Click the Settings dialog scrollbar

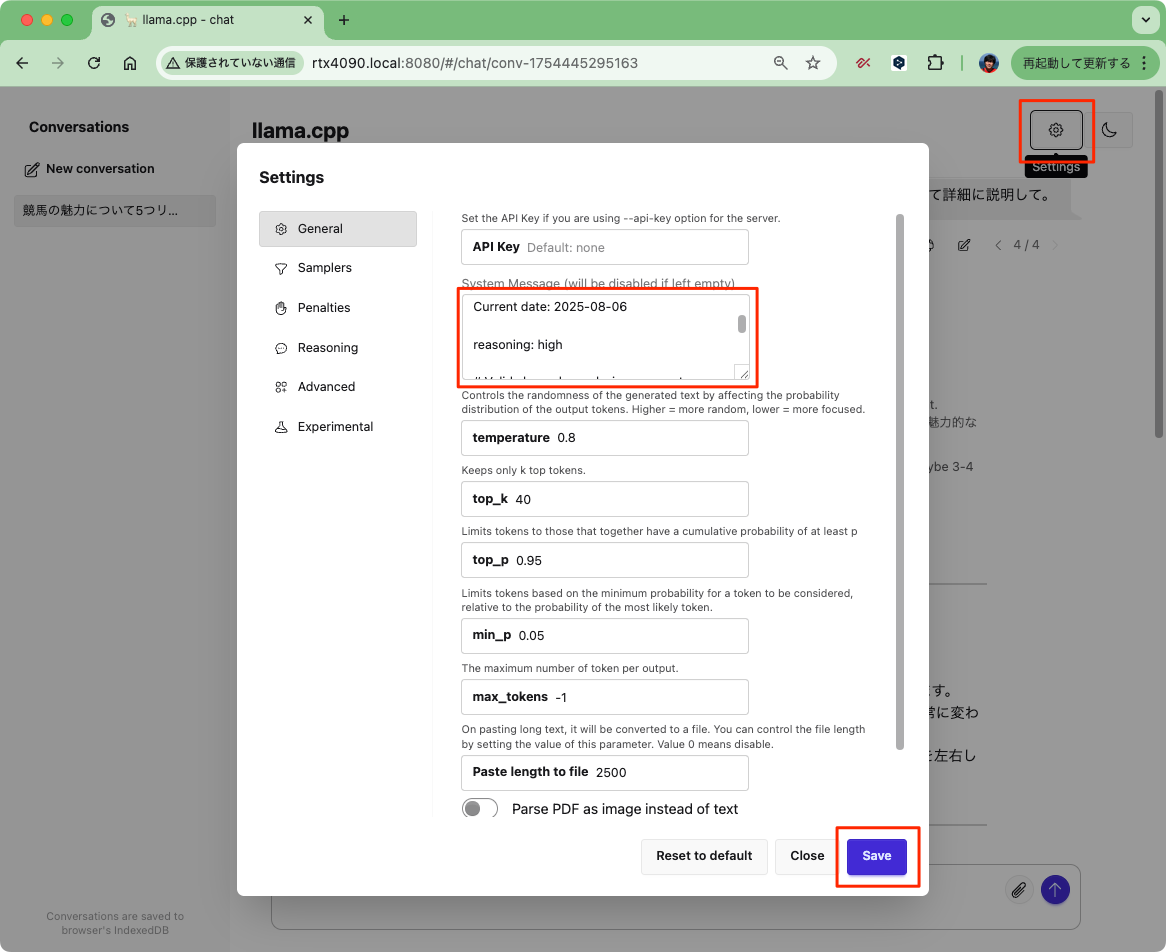pos(900,482)
